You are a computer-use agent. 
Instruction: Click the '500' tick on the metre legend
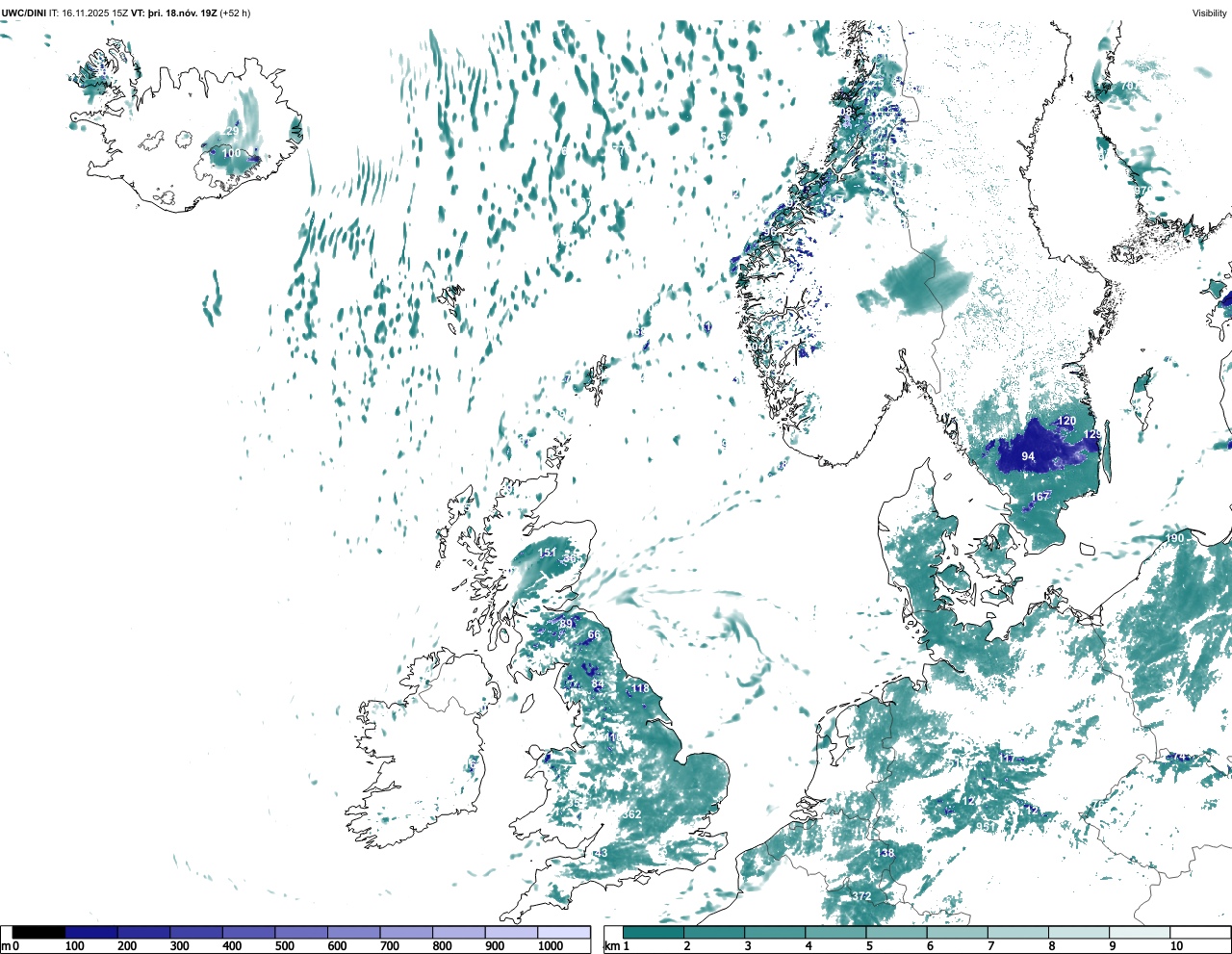point(285,946)
